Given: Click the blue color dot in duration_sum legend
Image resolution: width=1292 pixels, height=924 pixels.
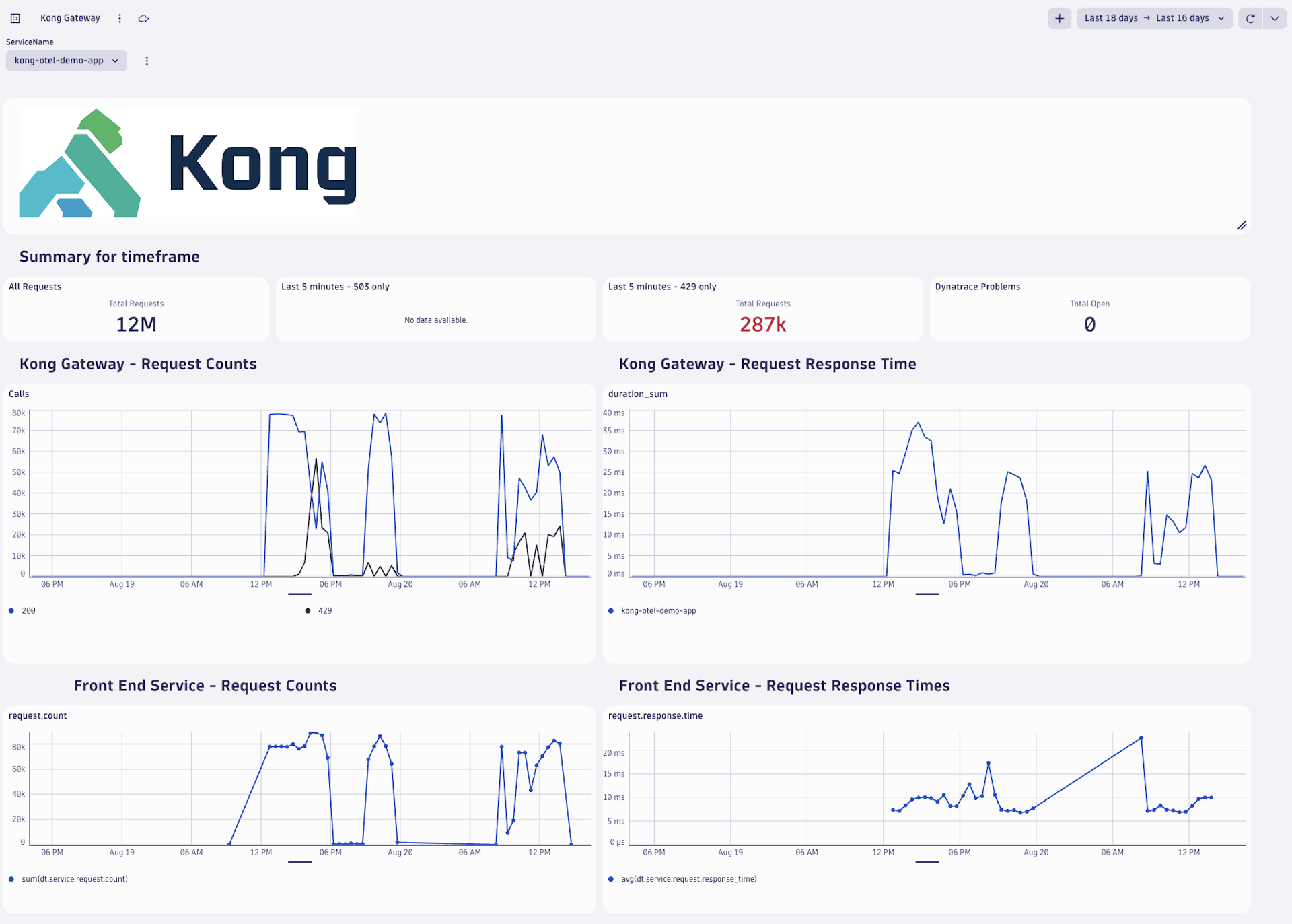Looking at the screenshot, I should (x=611, y=610).
